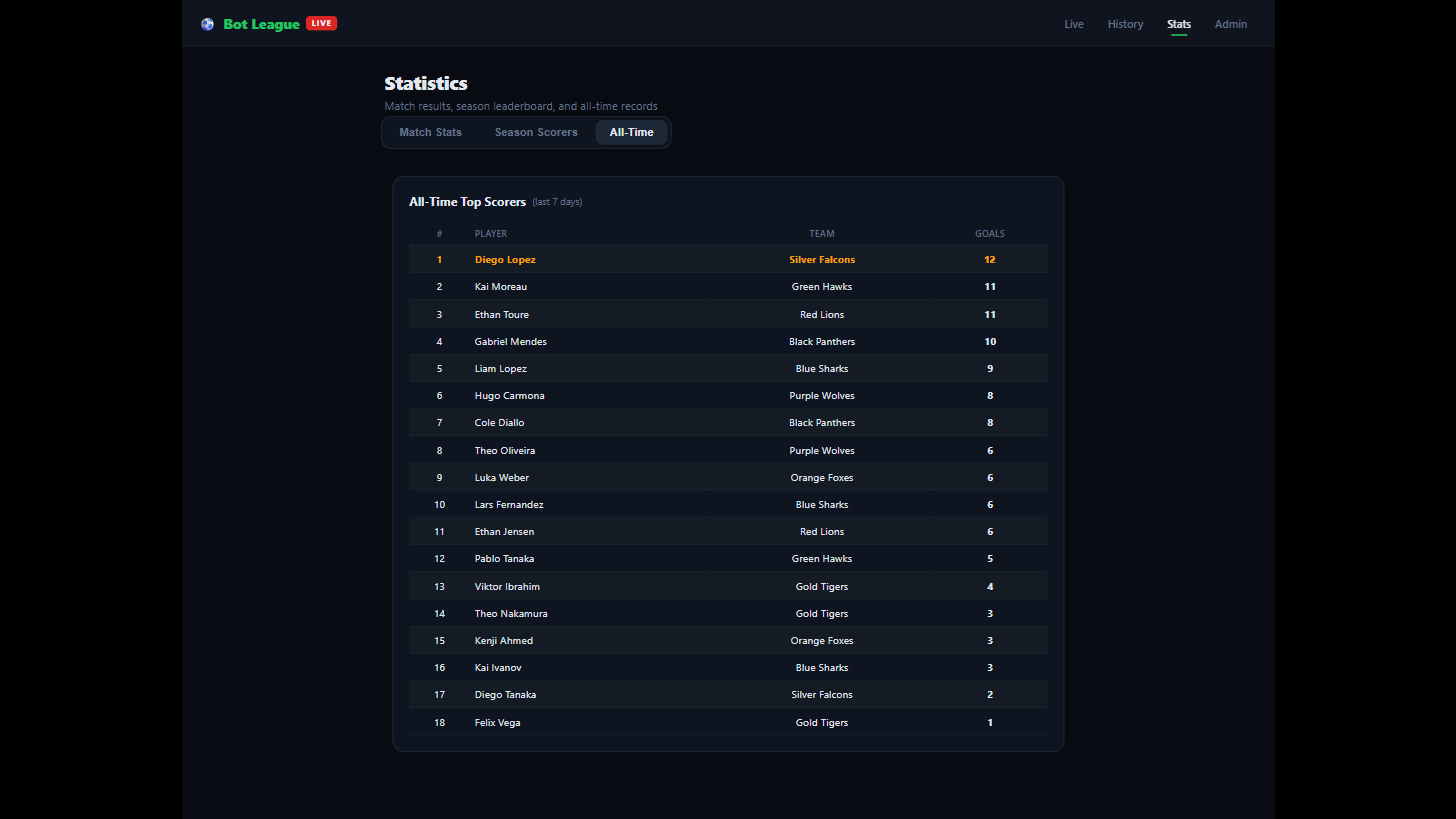Click the goals value 5

[x=990, y=559]
